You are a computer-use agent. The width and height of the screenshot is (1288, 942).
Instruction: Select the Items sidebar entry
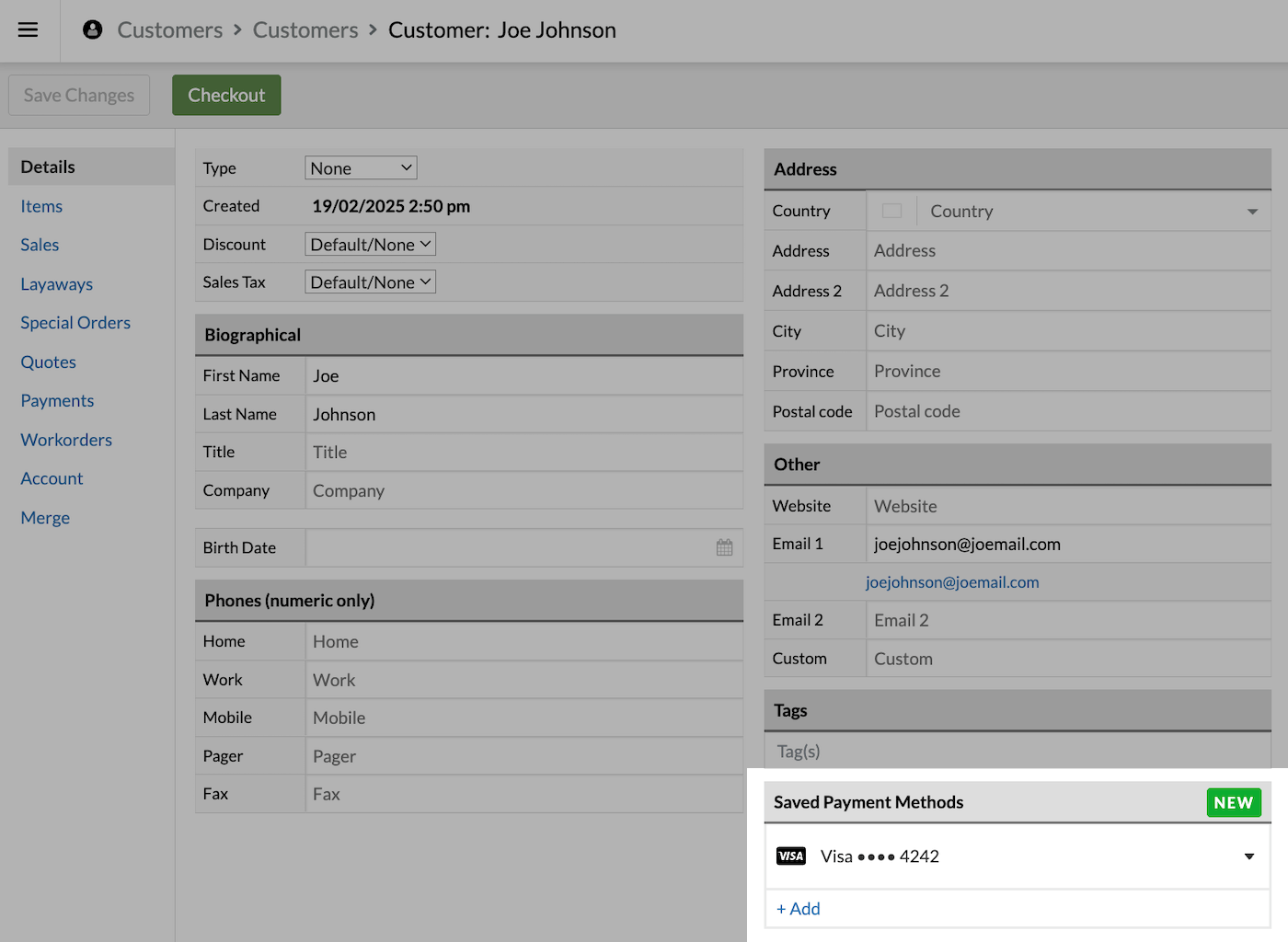[x=40, y=206]
